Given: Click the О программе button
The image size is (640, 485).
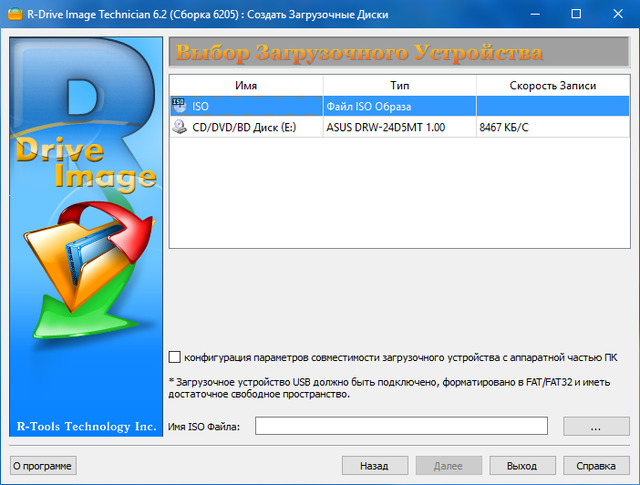Looking at the screenshot, I should pos(43,466).
